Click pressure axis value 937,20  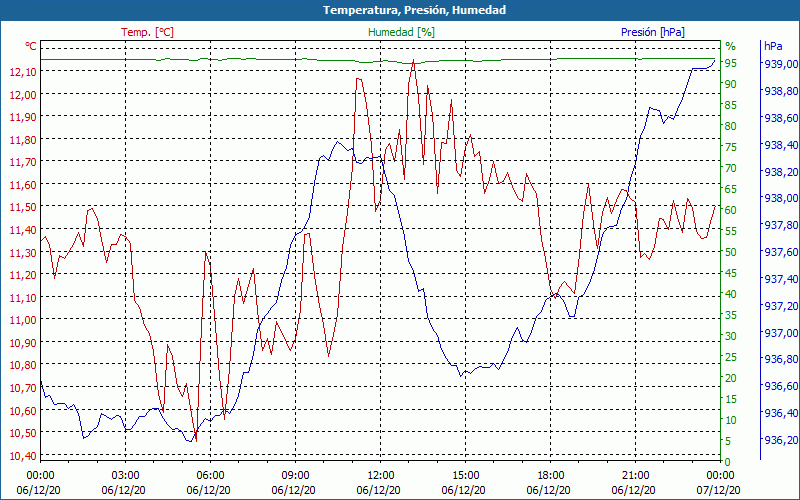point(779,306)
